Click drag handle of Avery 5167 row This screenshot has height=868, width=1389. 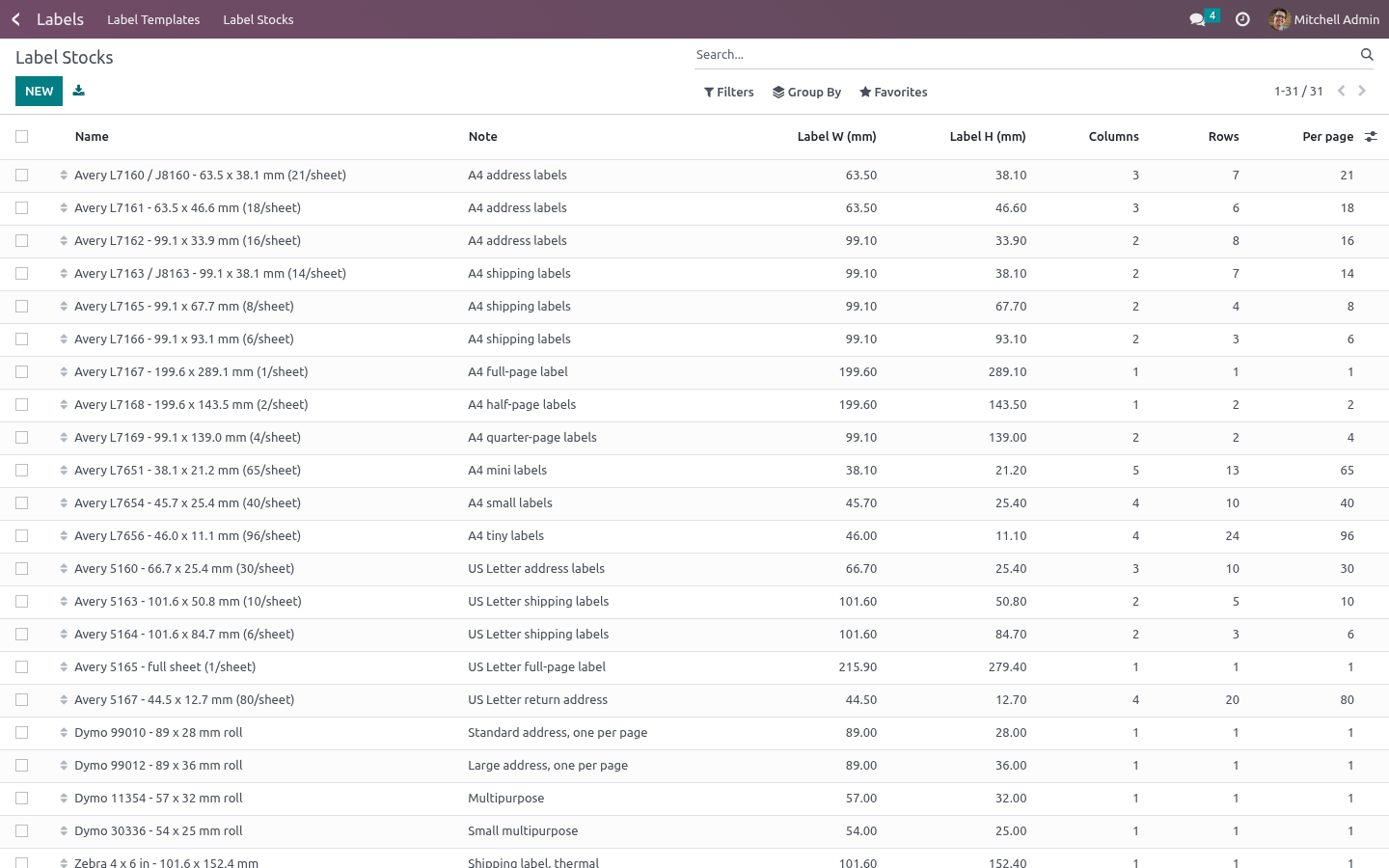64,700
